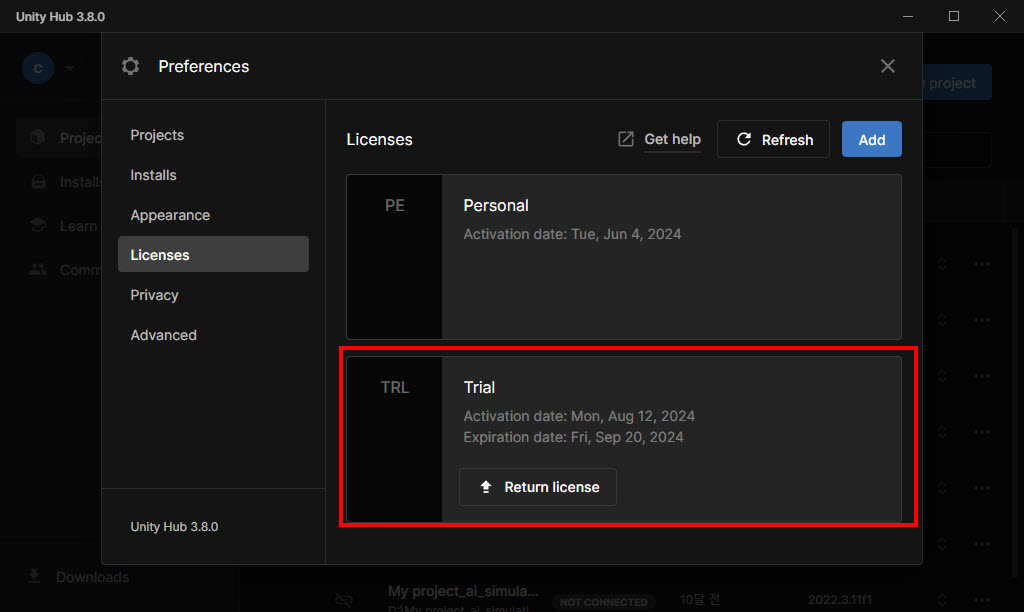Click Personal activation date Tue, Jun 4, 2024
The image size is (1024, 612).
click(x=572, y=234)
